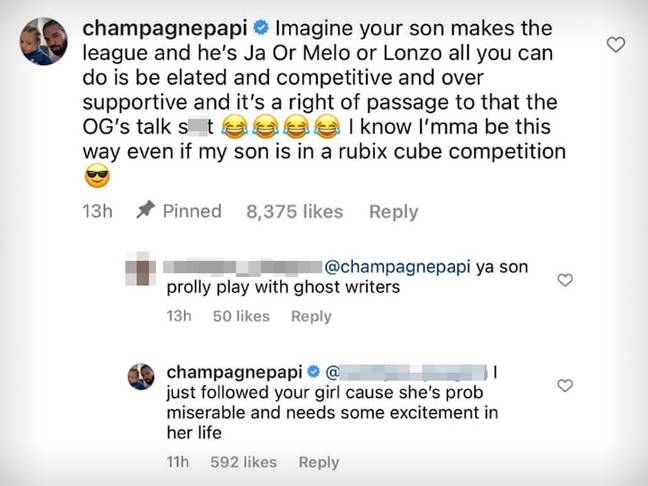Image resolution: width=648 pixels, height=486 pixels.
Task: Click the blurred username of the commenter
Action: (243, 267)
